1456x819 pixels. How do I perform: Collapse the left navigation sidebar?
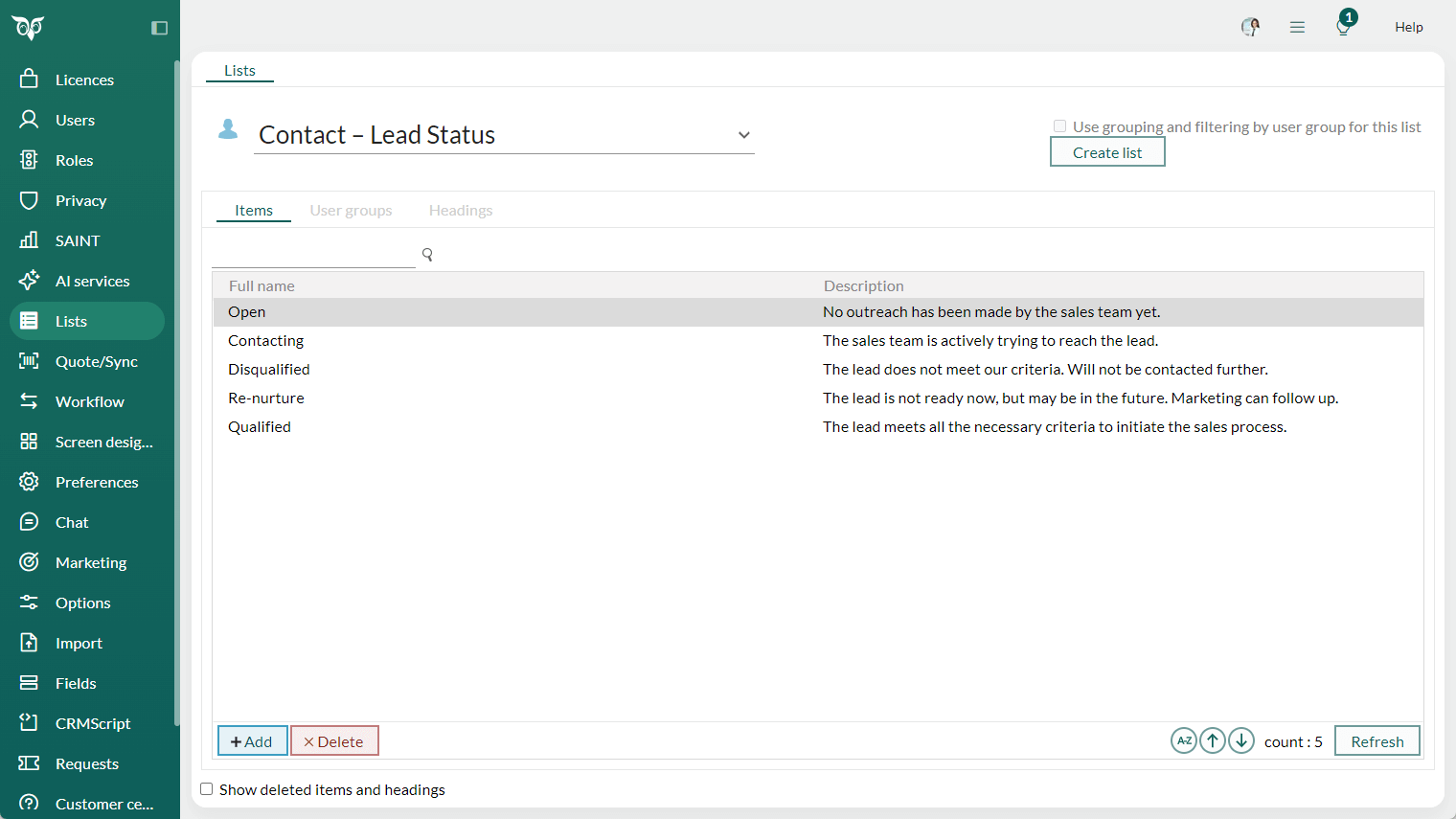[x=157, y=30]
